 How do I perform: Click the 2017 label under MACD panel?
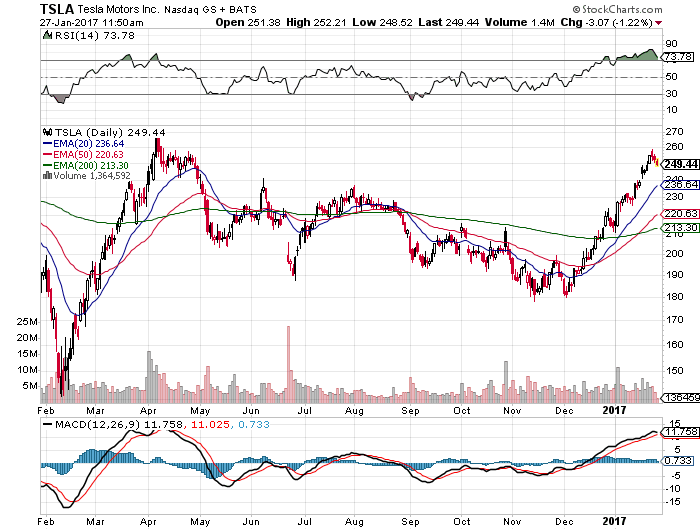[x=614, y=521]
